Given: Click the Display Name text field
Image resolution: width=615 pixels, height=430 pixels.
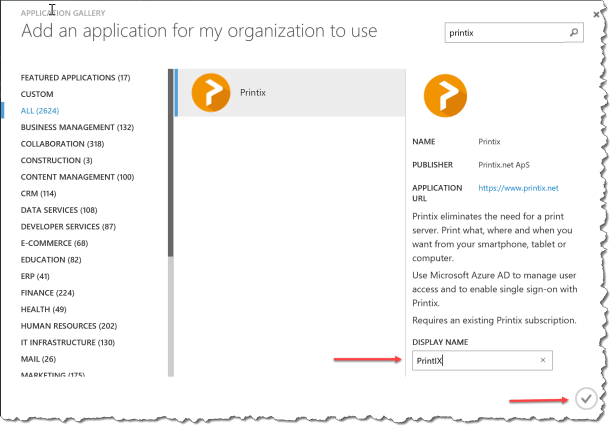Looking at the screenshot, I should click(x=473, y=360).
